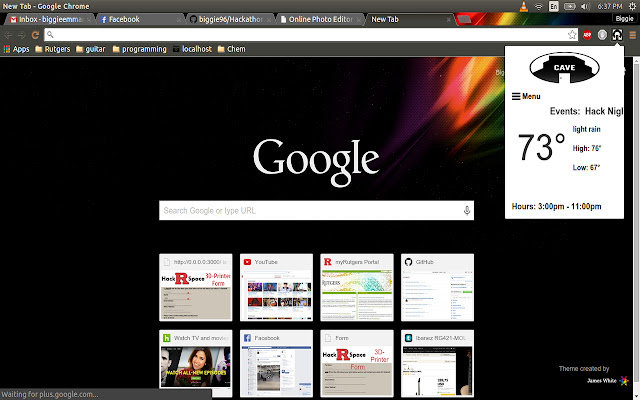This screenshot has height=400, width=640.
Task: Bookmark this page with the star icon
Action: click(x=572, y=34)
